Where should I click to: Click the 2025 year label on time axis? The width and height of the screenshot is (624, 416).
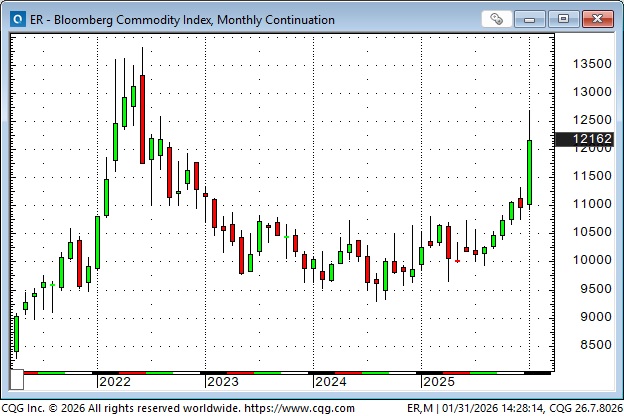click(x=438, y=382)
